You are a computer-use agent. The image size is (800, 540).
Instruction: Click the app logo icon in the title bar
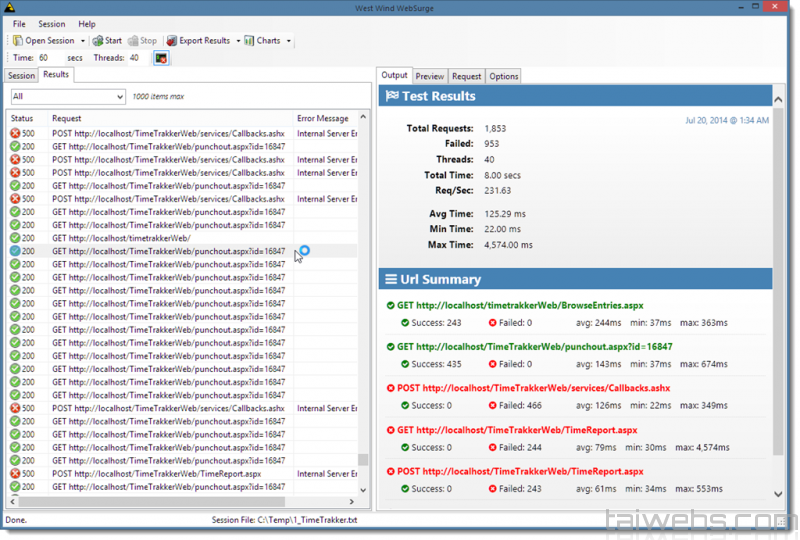click(10, 8)
